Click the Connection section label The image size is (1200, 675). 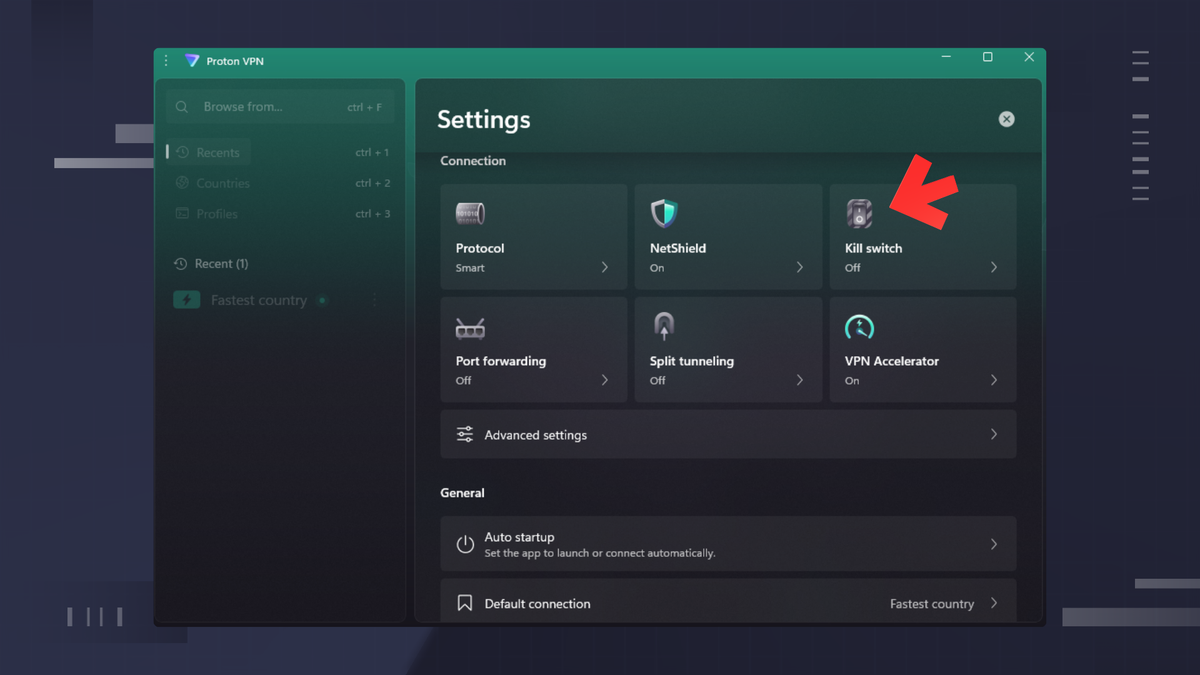pos(473,161)
